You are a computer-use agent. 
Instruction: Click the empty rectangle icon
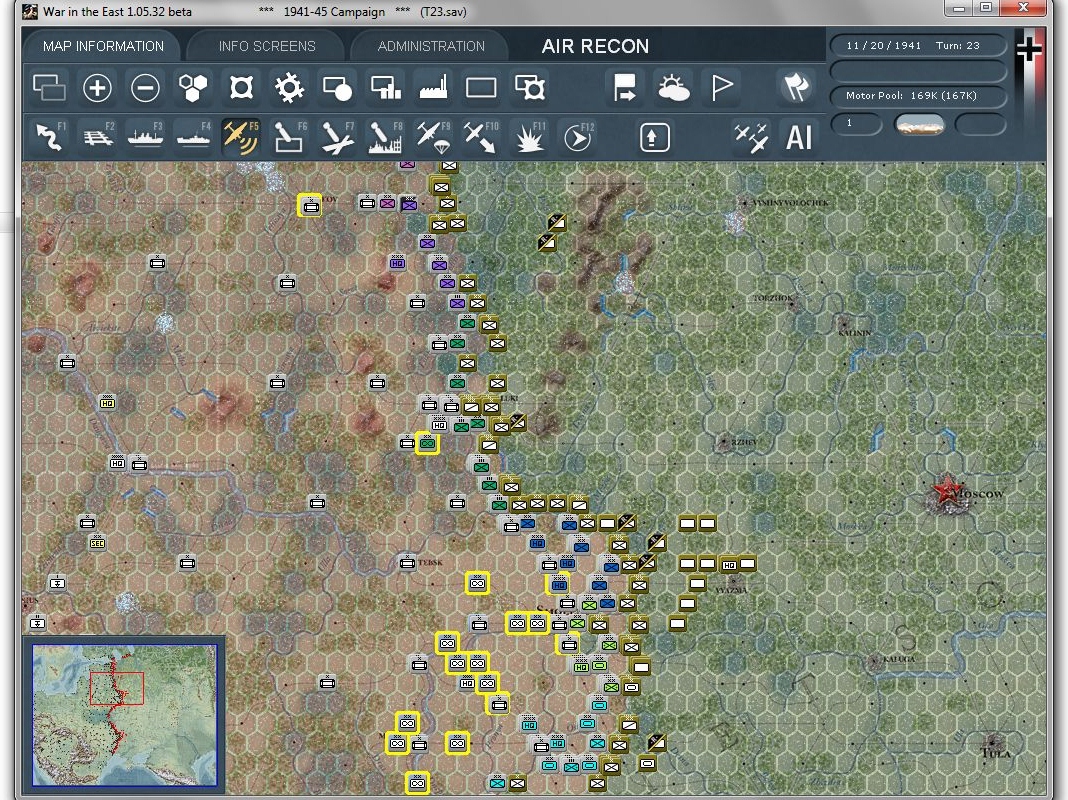click(x=481, y=88)
